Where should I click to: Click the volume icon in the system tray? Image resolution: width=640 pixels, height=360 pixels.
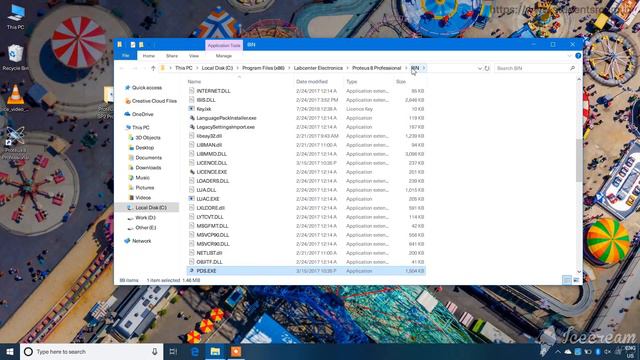pos(607,351)
